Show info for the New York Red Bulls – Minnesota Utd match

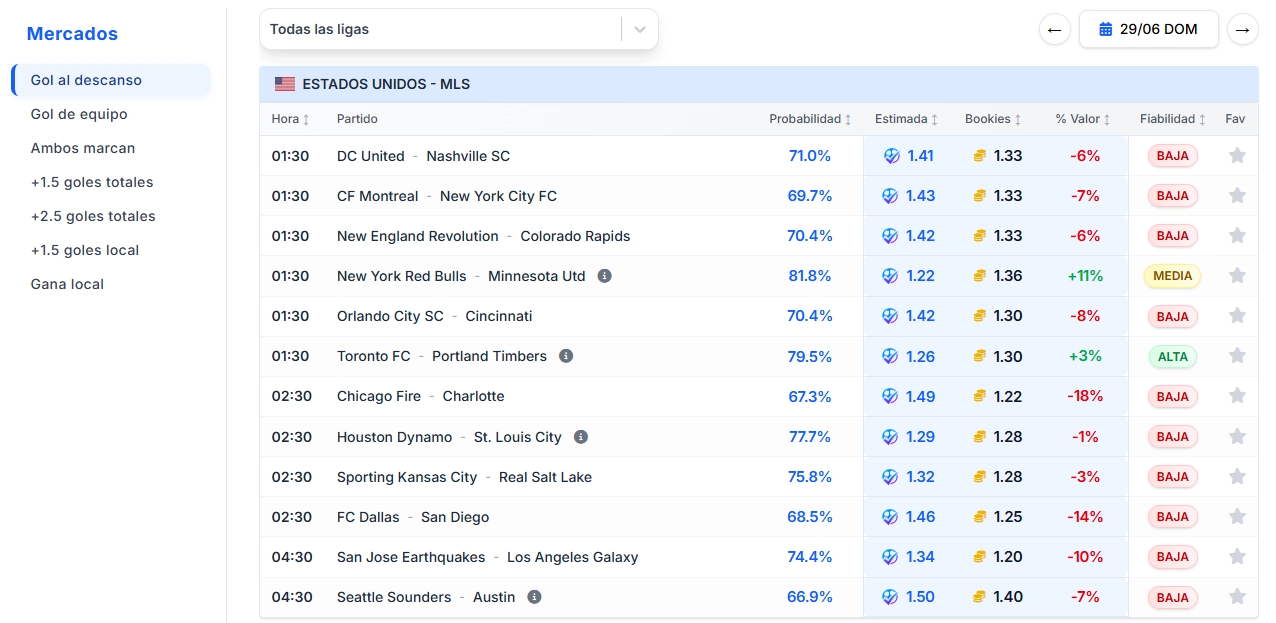(604, 276)
